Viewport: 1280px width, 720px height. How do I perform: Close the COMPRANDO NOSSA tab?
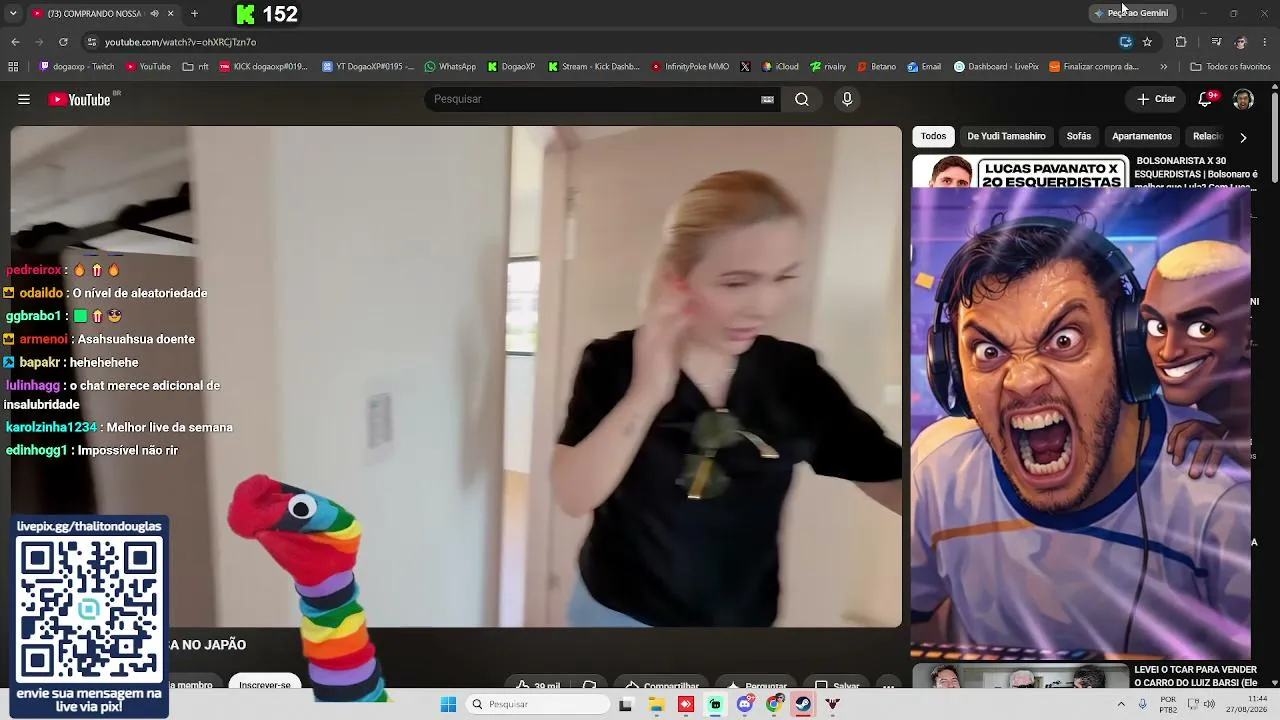pyautogui.click(x=170, y=13)
